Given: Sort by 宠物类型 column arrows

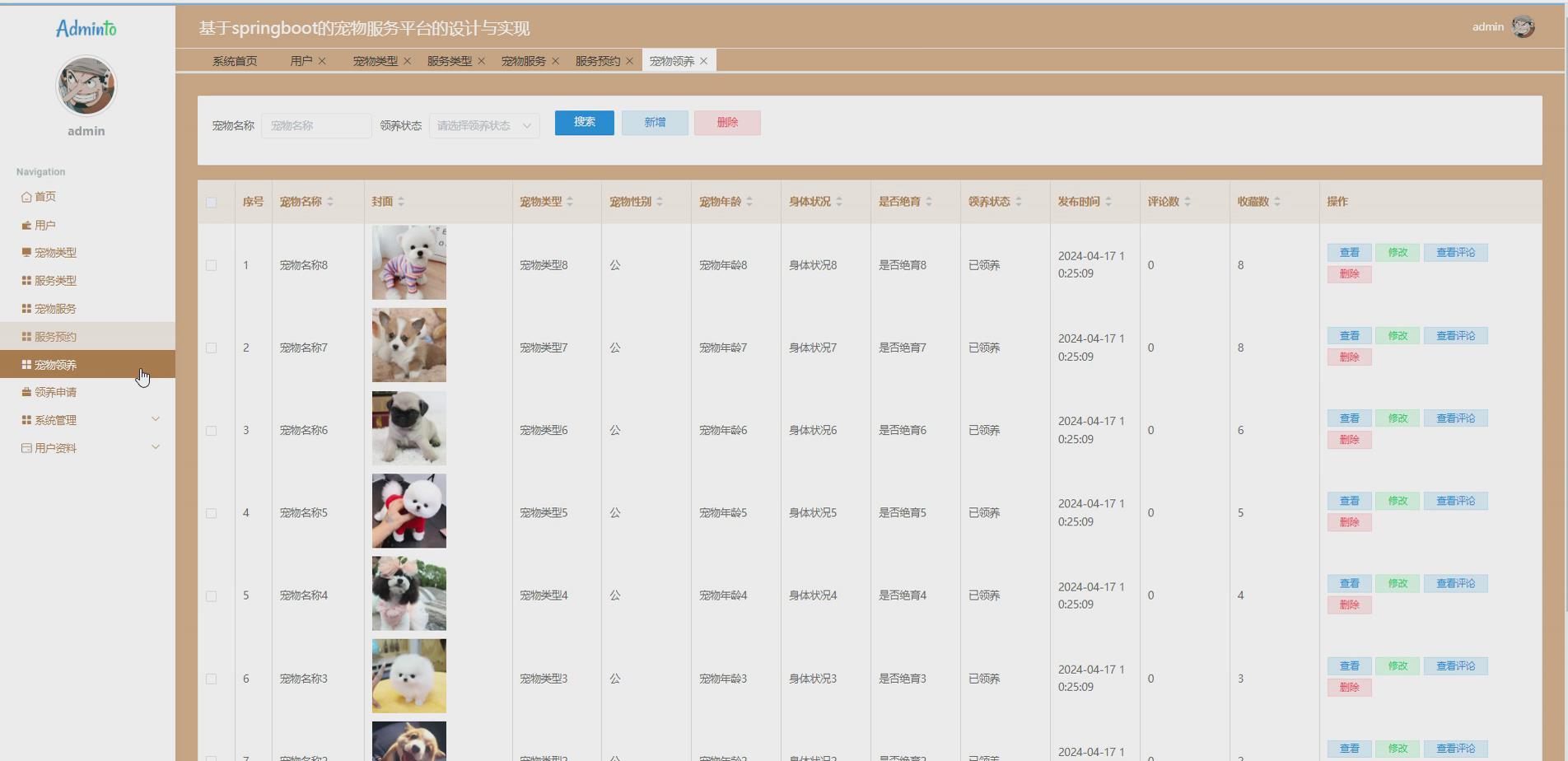Looking at the screenshot, I should pyautogui.click(x=570, y=202).
